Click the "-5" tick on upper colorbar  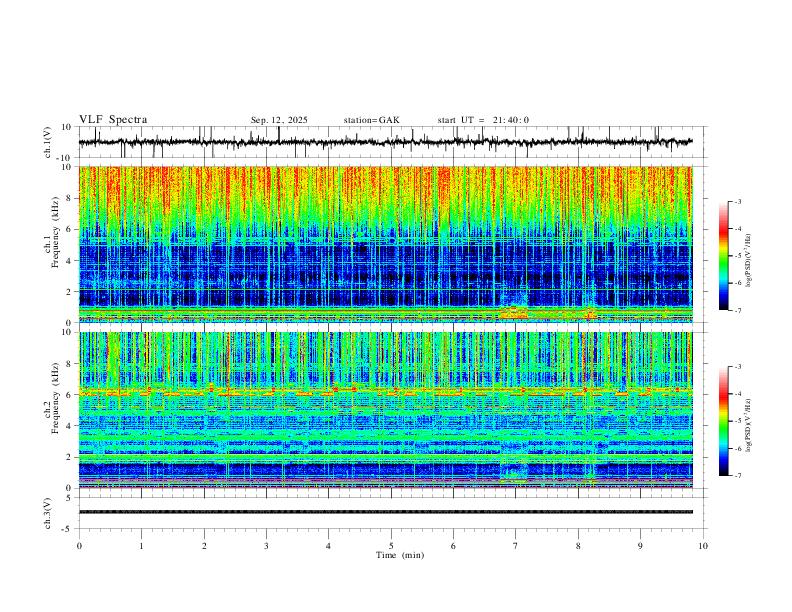737,256
